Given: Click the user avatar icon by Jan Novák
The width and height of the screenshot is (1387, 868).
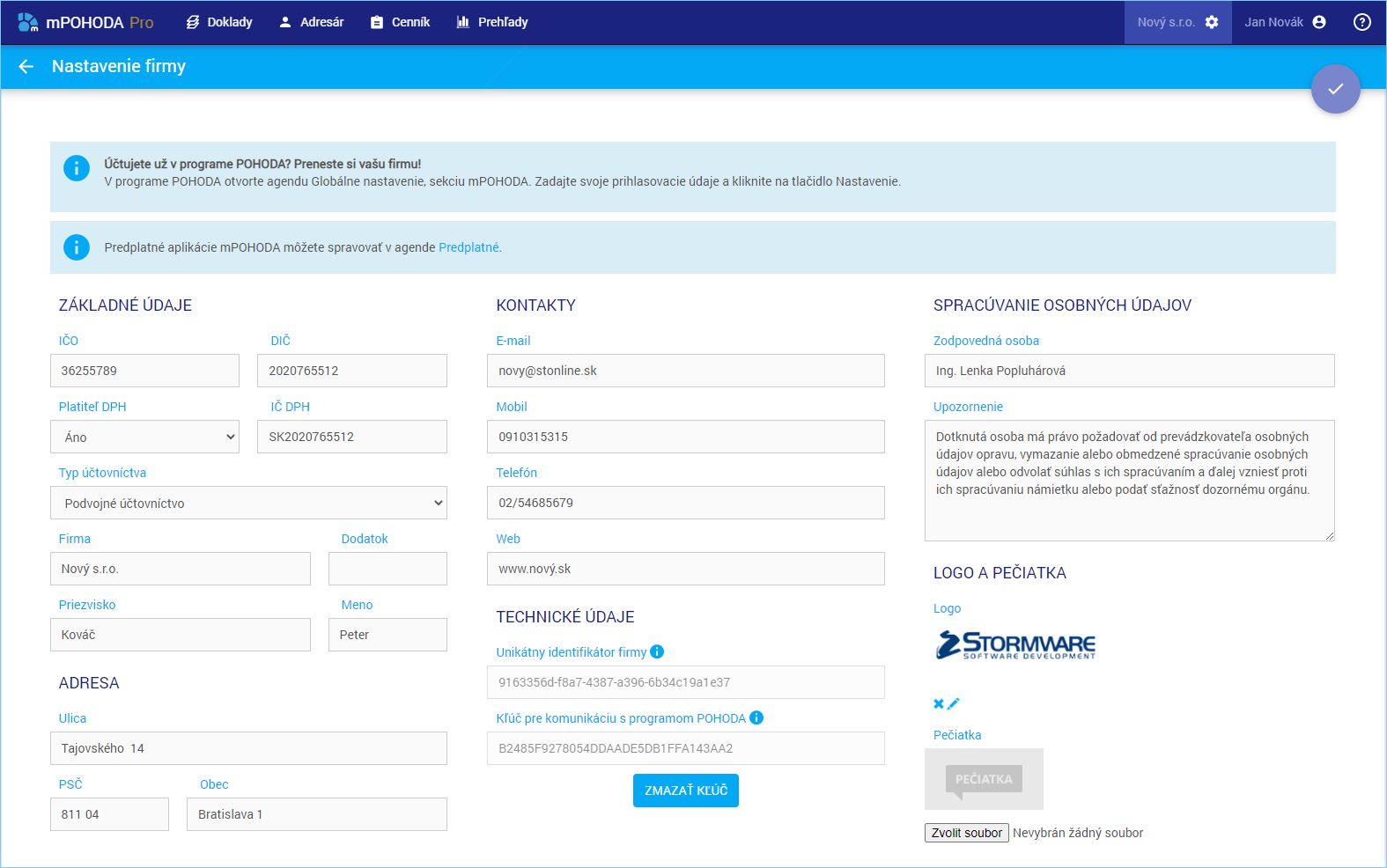Looking at the screenshot, I should (1319, 22).
